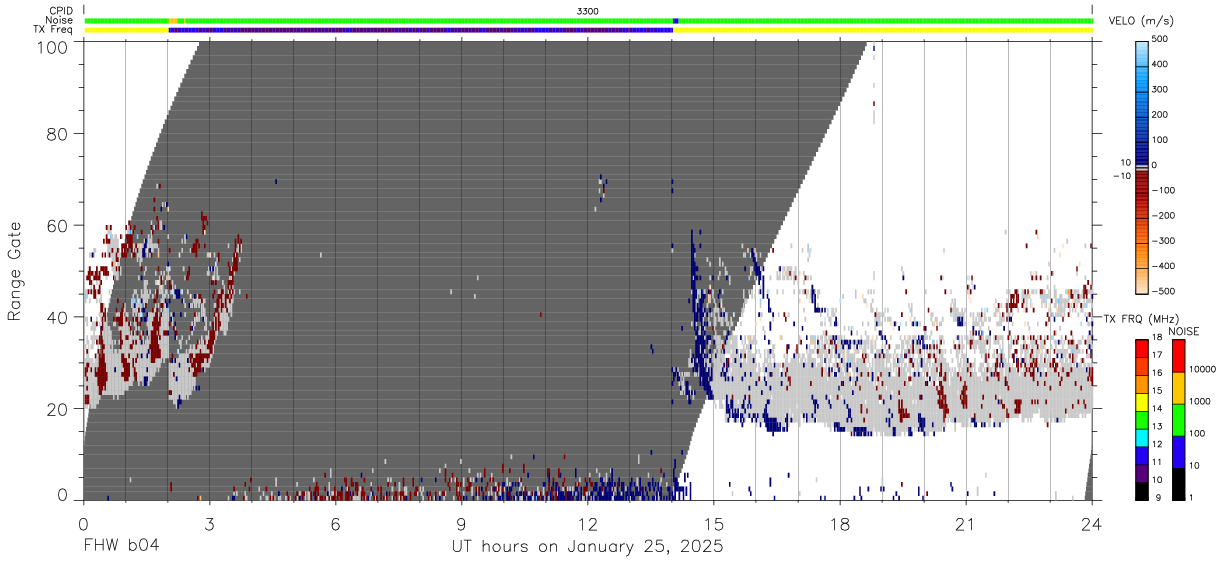Click the x-axis tick label 6
The image size is (1228, 567).
tap(336, 524)
